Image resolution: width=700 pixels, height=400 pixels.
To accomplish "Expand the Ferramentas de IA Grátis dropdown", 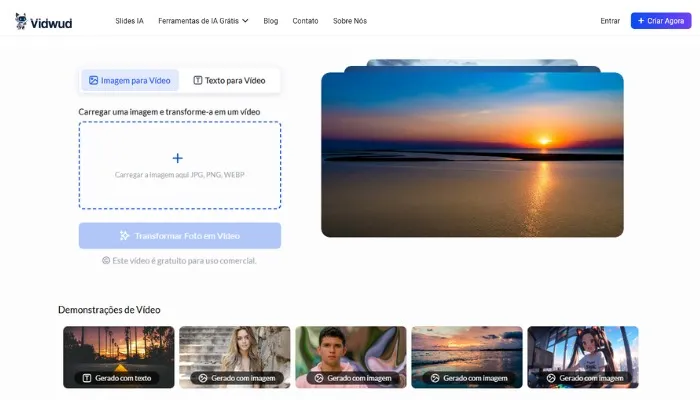I will (x=203, y=20).
